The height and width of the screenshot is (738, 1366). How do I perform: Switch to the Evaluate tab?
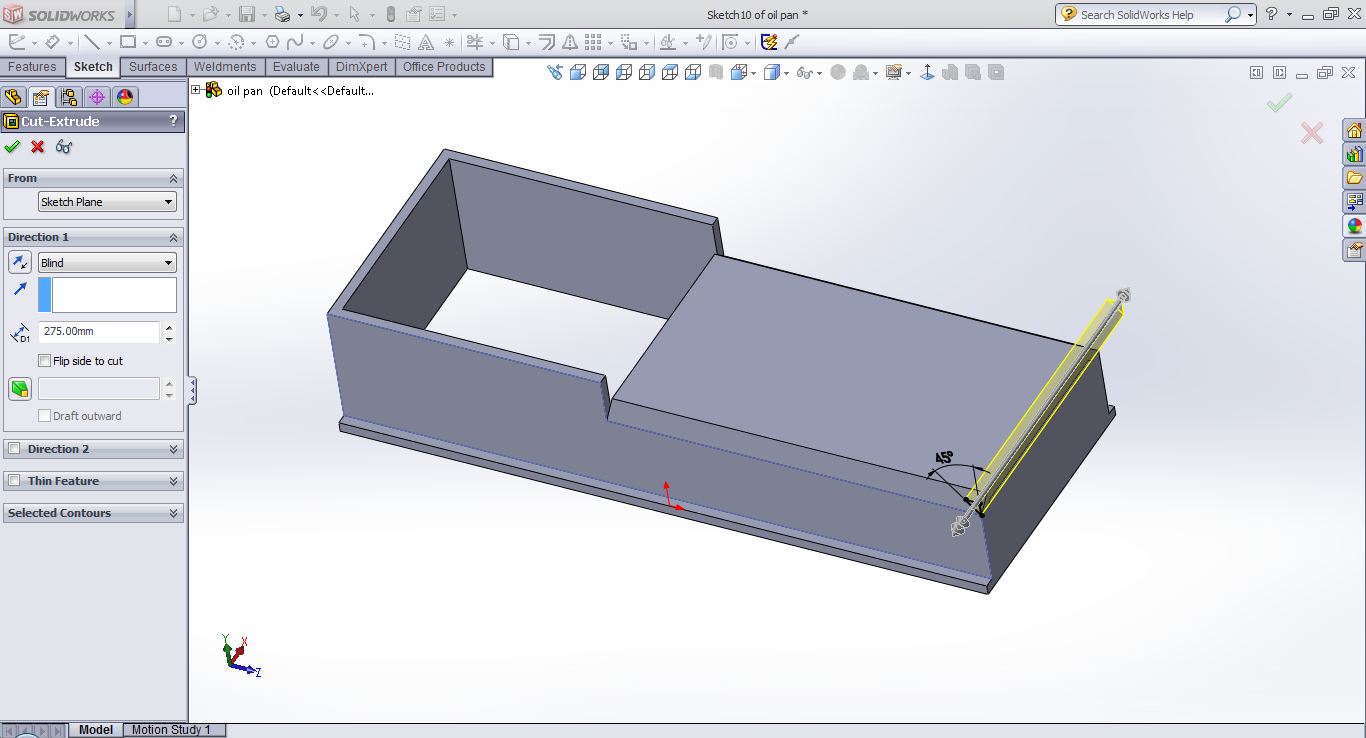(296, 67)
